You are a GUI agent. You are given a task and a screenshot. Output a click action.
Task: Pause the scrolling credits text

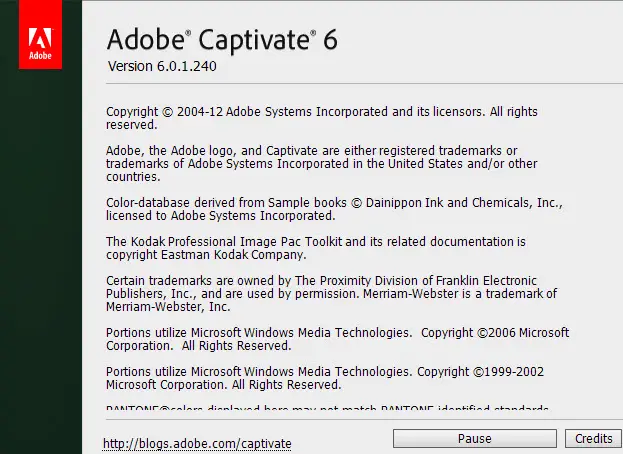[x=475, y=439]
